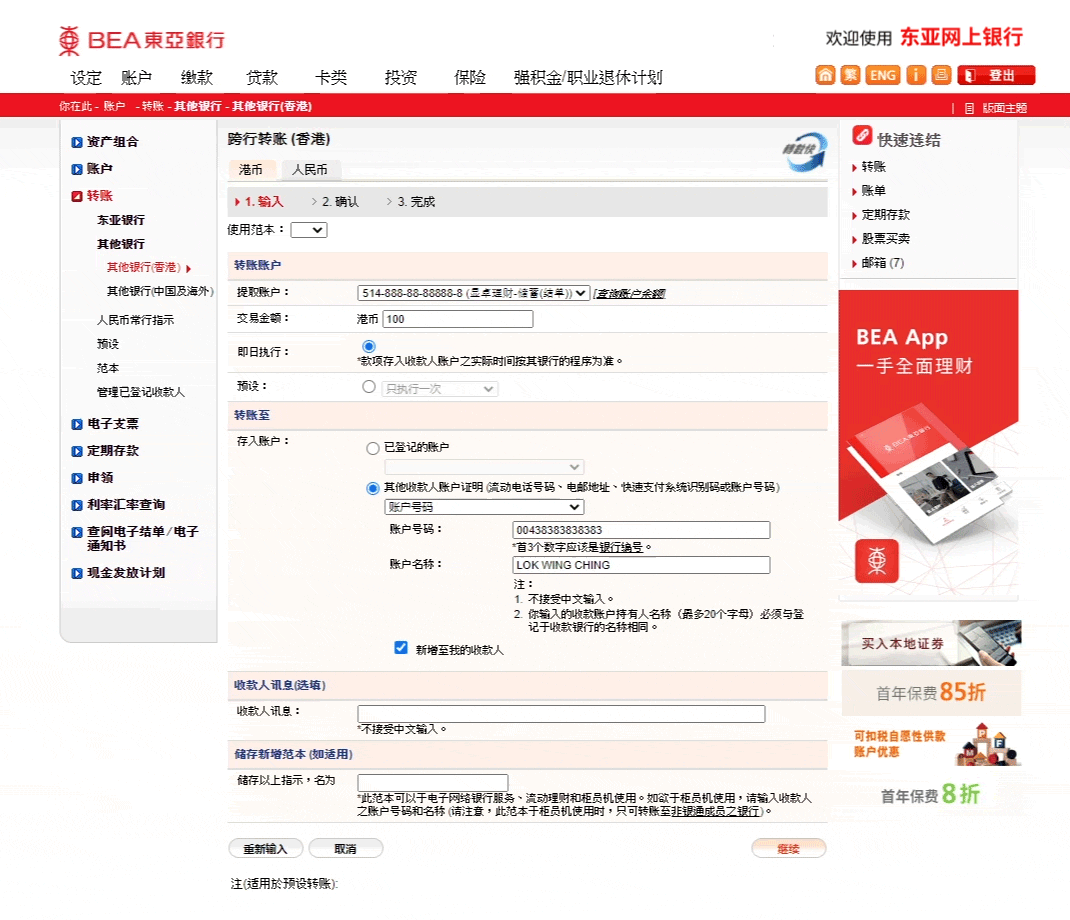Click the 重新输入 reset button
This screenshot has width=1070, height=920.
tap(265, 848)
